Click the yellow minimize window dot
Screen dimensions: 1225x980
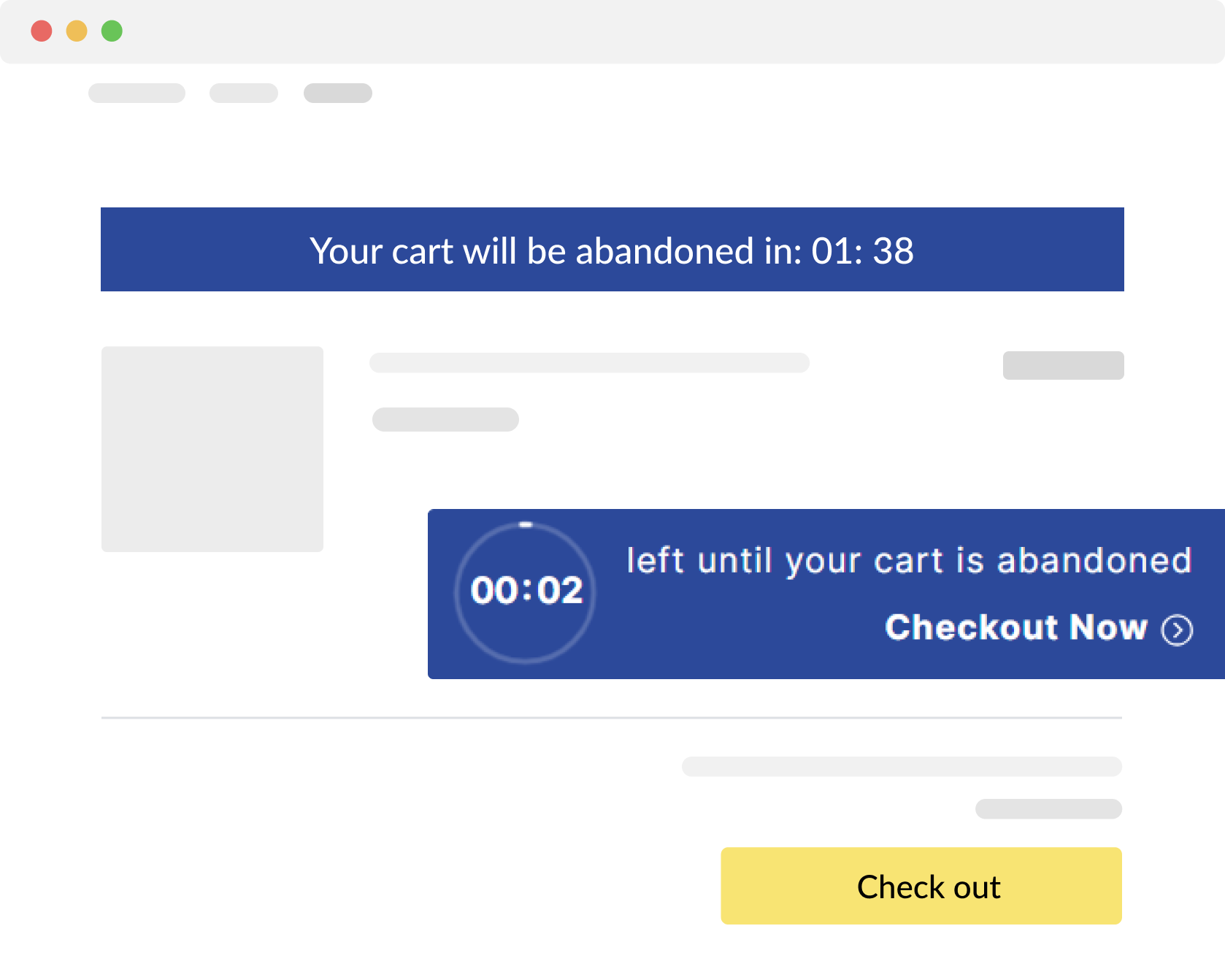point(77,31)
